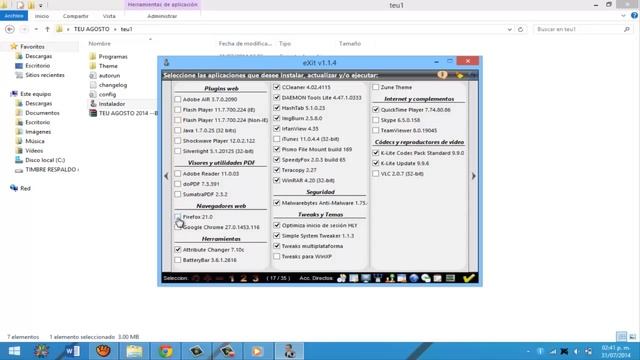Open Archivo tab in Explorer

14,16
